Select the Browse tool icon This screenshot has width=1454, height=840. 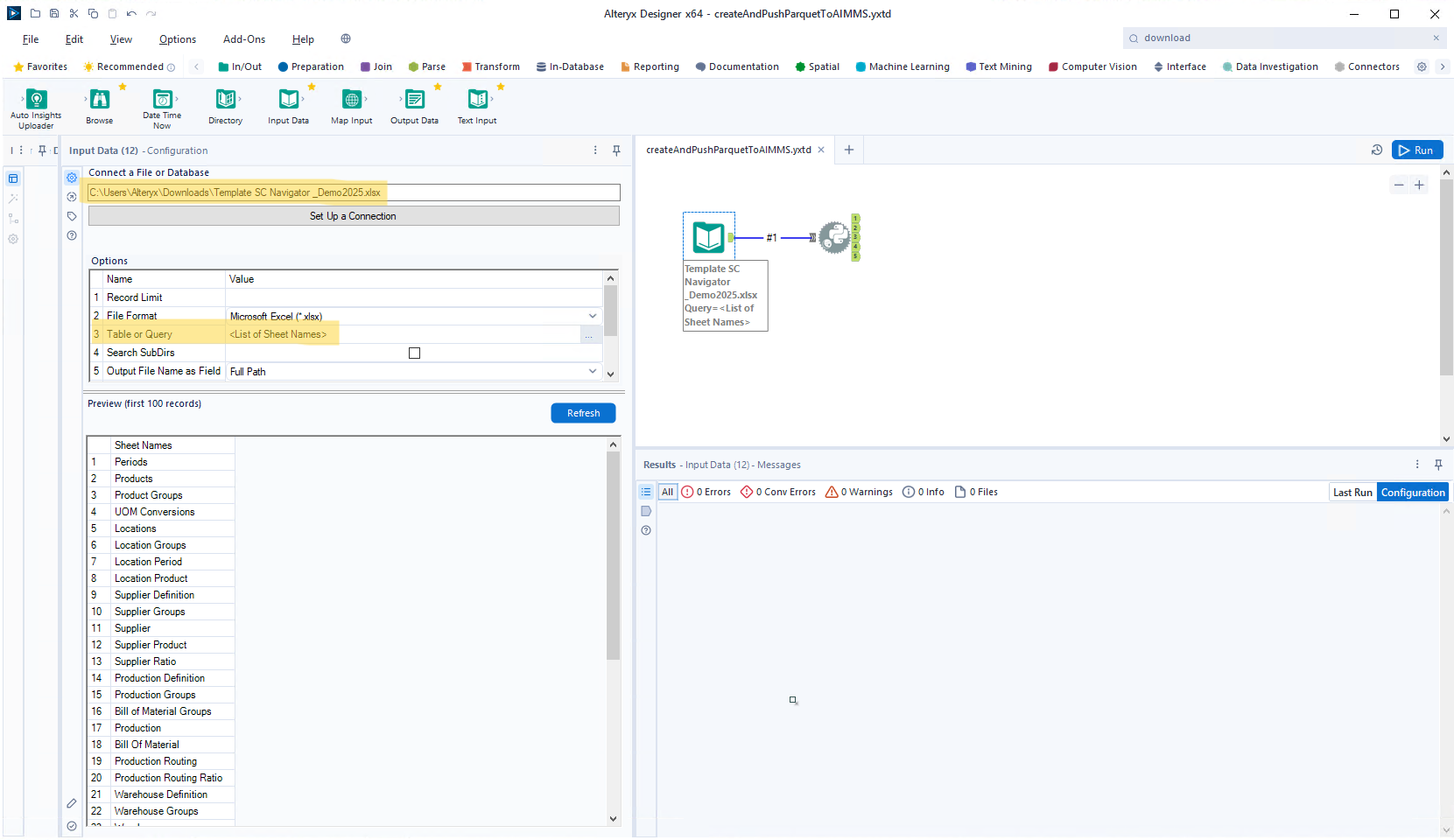coord(100,99)
